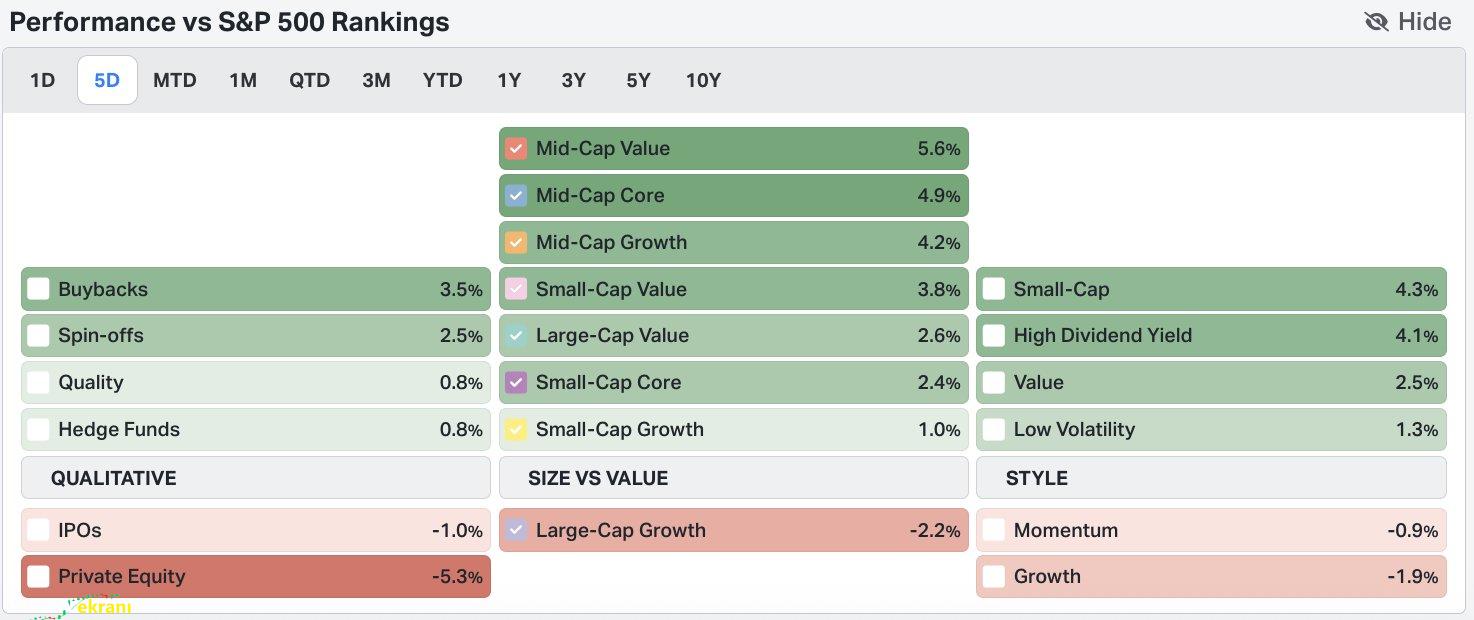Click the Hide eye-slash icon
Image resolution: width=1474 pixels, height=620 pixels.
(1377, 22)
